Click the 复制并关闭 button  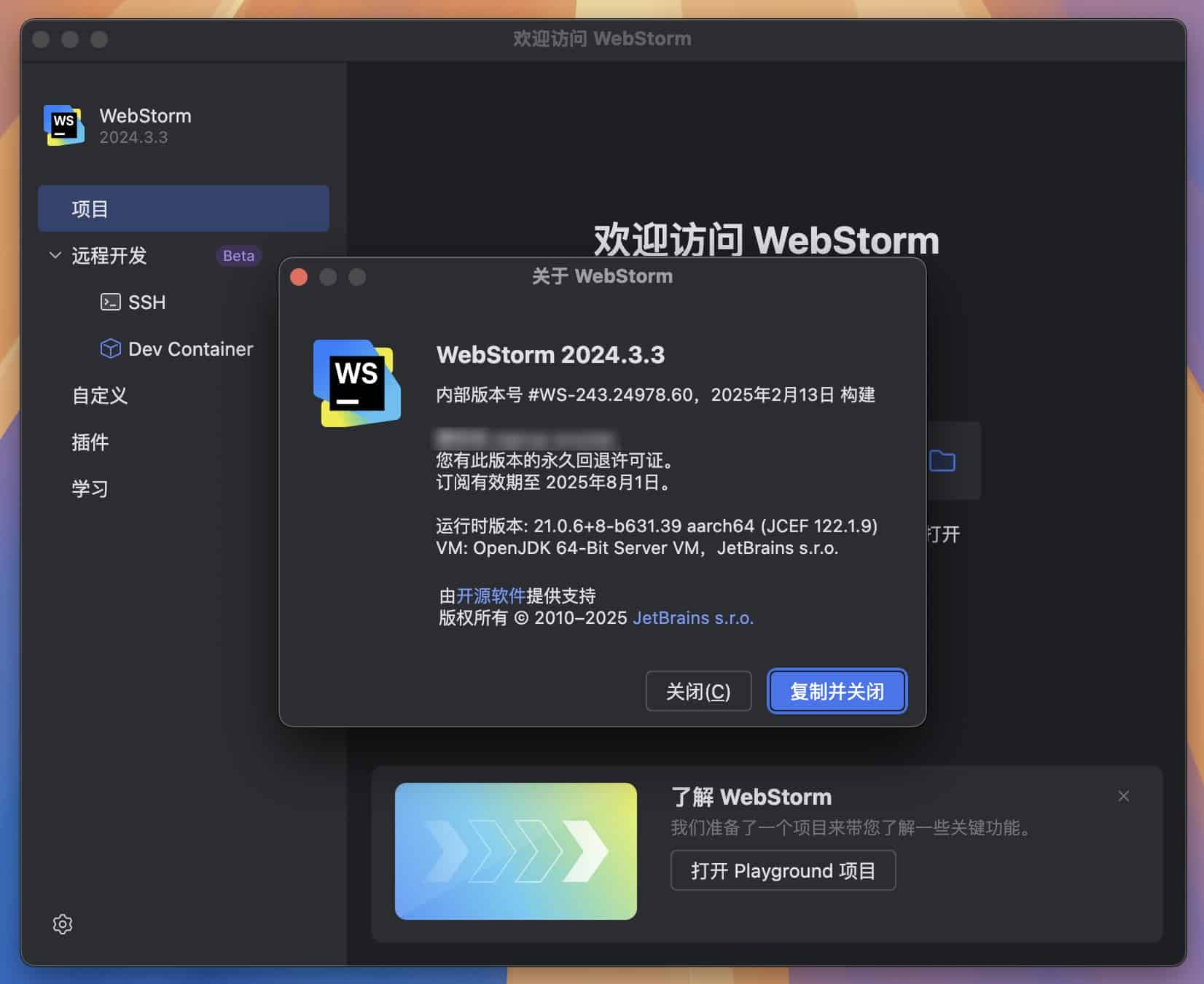[837, 691]
